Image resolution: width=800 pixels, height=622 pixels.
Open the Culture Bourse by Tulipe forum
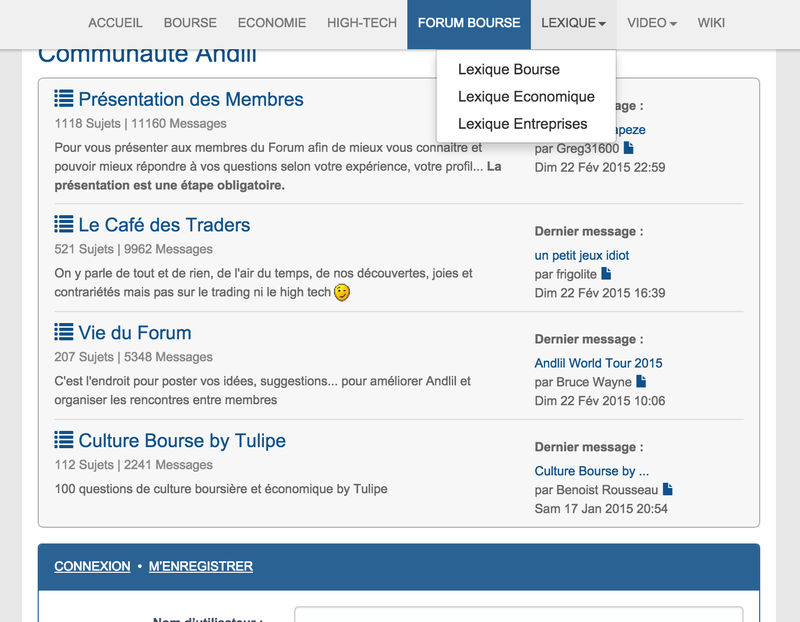(182, 440)
